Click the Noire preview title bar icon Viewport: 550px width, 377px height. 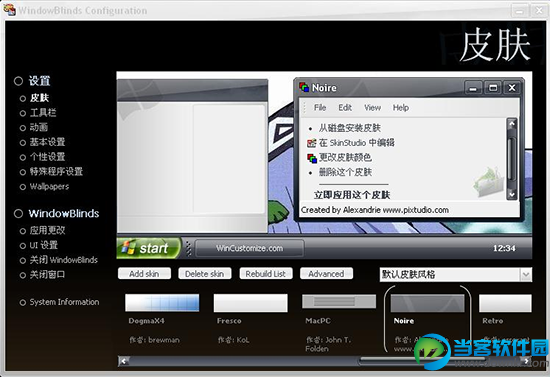coord(304,87)
